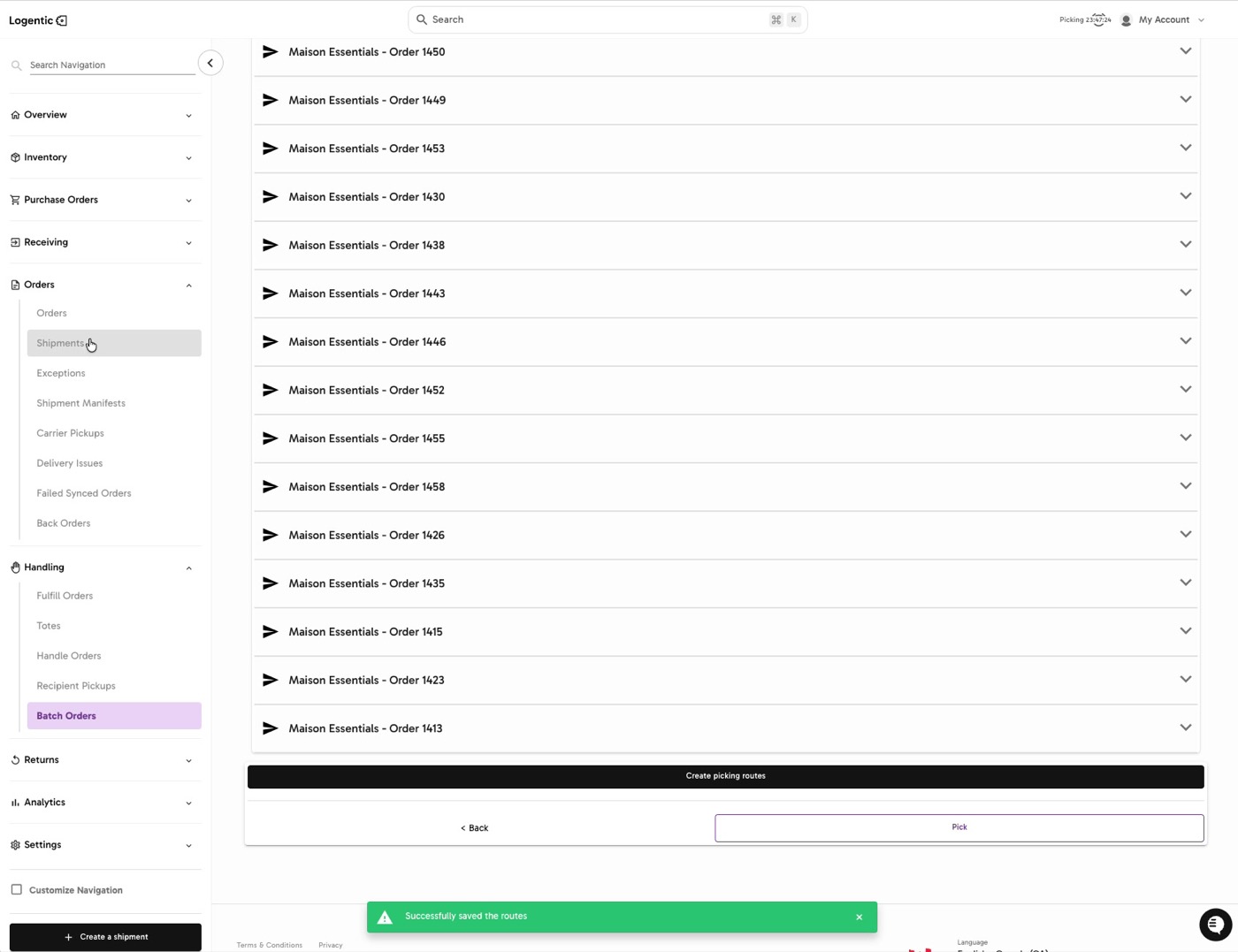Click the Orders document icon
Screen dimensions: 1238x952
tap(15, 285)
